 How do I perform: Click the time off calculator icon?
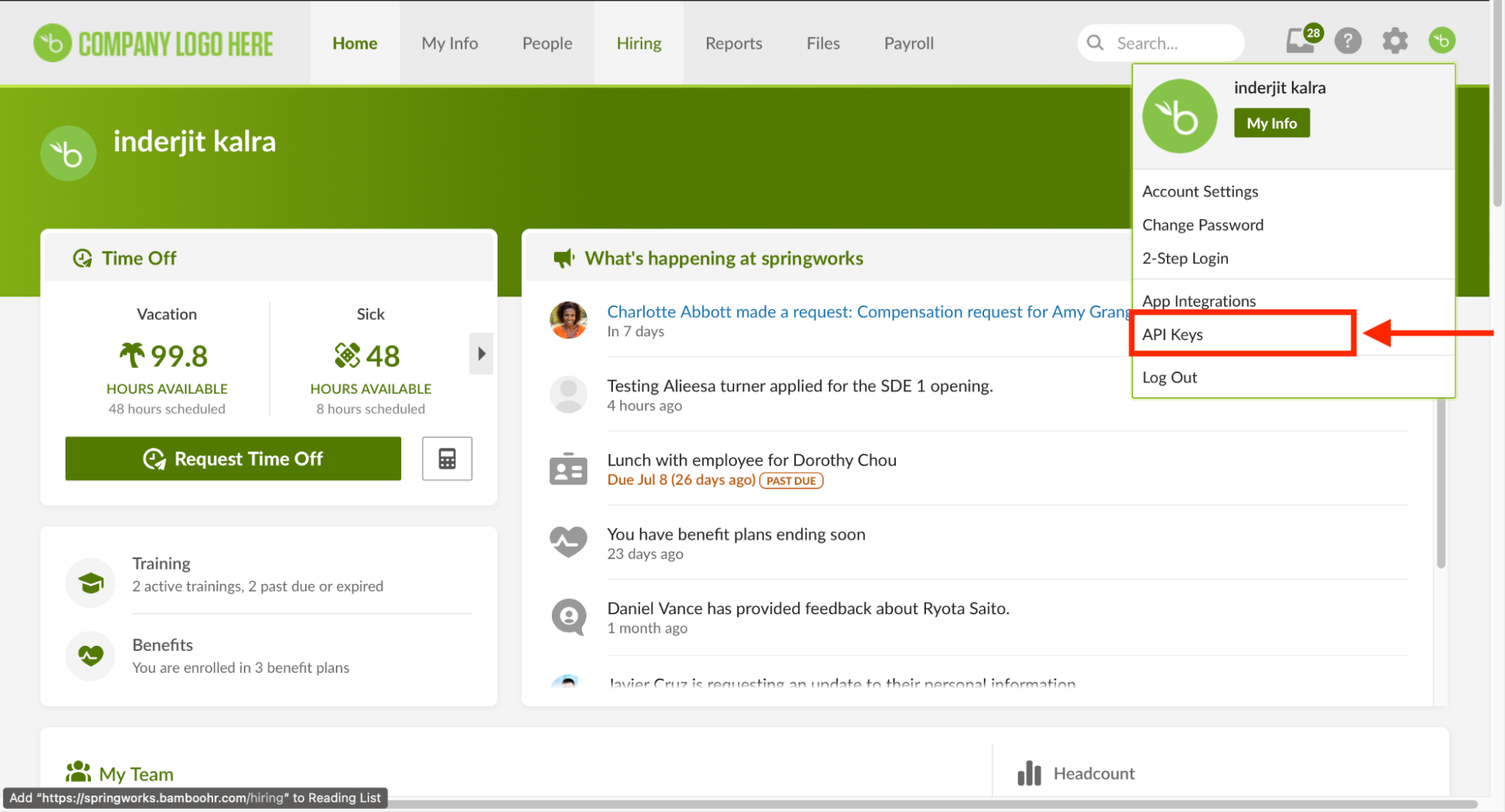click(x=447, y=458)
